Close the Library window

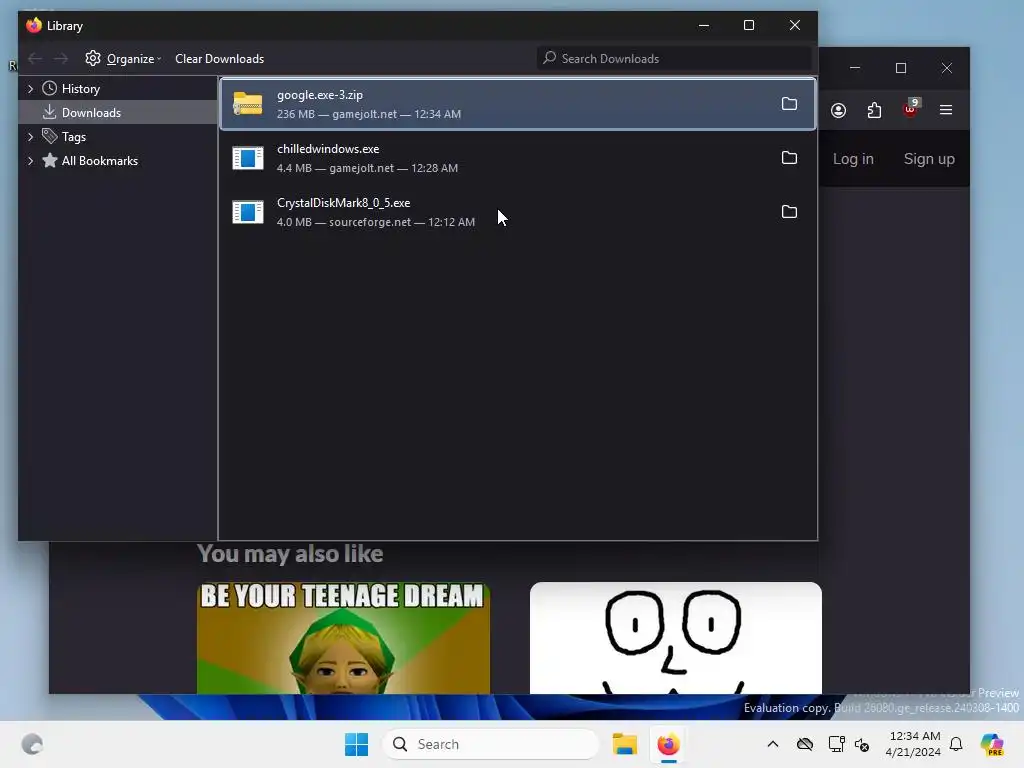coord(795,25)
